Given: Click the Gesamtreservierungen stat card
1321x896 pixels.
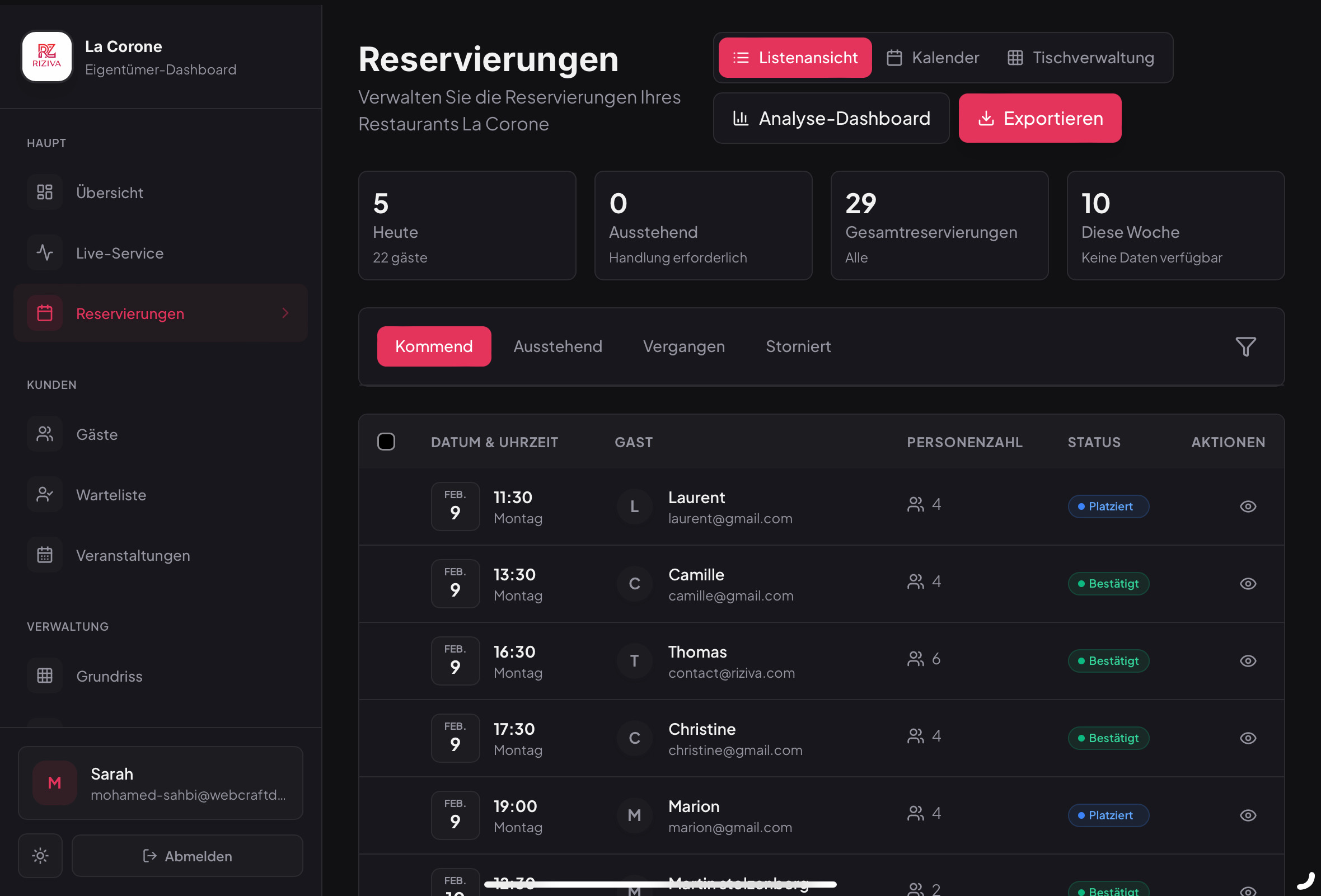Looking at the screenshot, I should tap(939, 226).
